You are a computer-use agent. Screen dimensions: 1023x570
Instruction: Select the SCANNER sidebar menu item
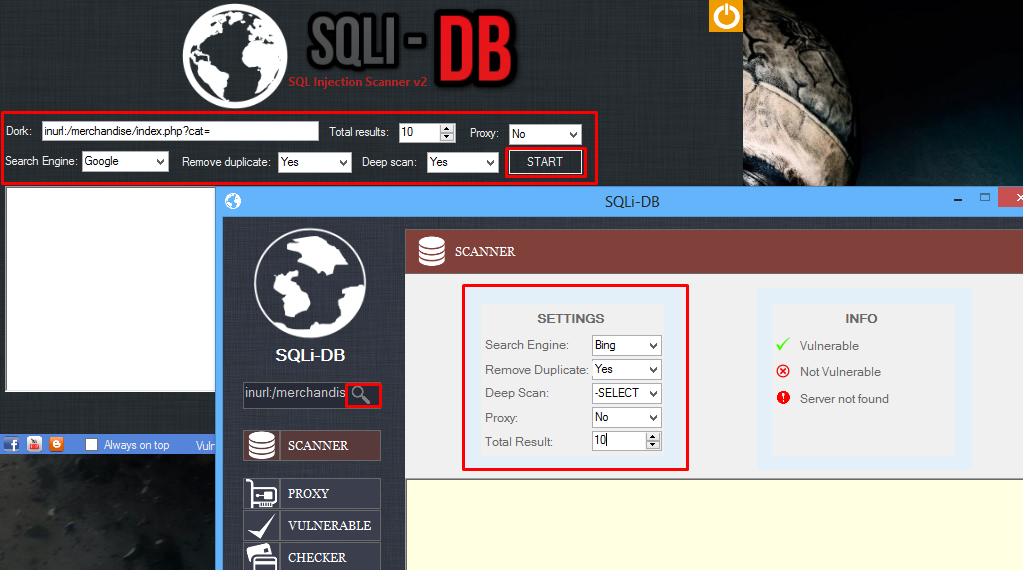point(312,445)
